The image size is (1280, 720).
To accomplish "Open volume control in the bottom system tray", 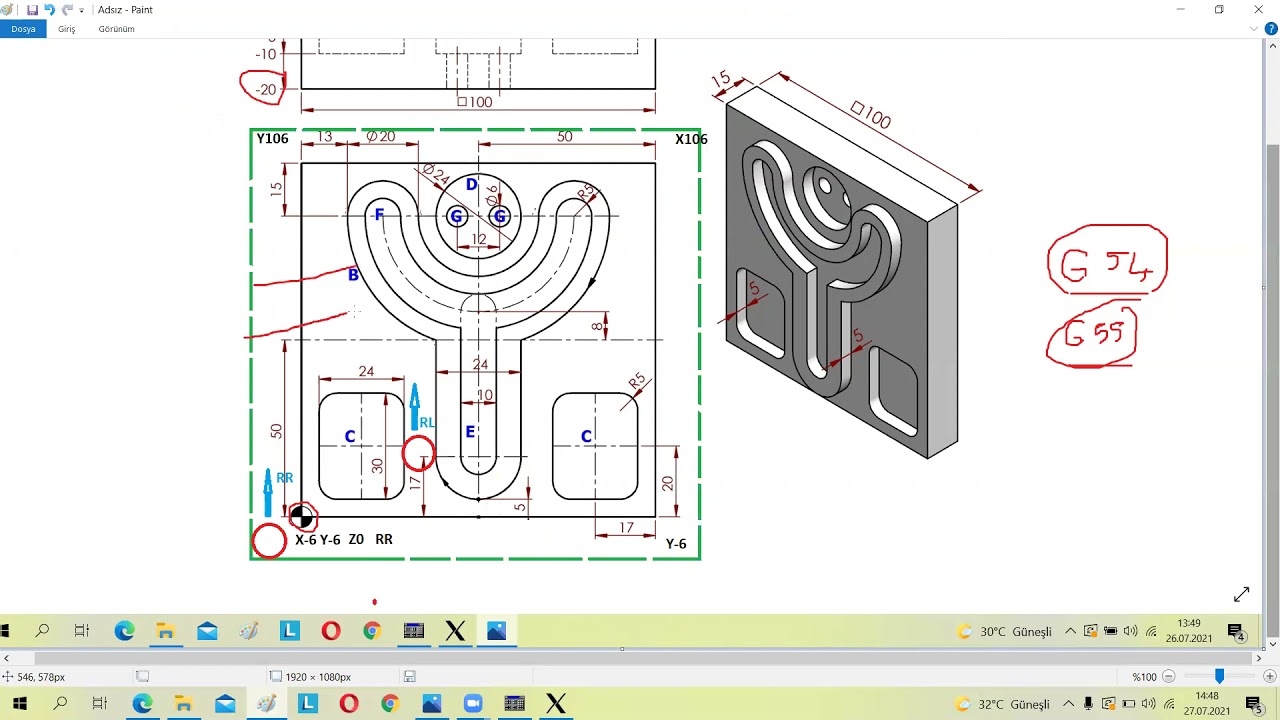I will point(1149,704).
